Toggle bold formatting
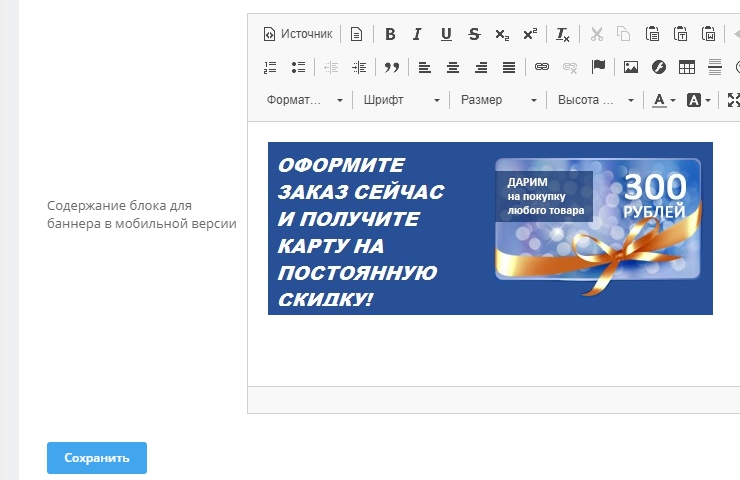This screenshot has width=740, height=480. [x=390, y=34]
